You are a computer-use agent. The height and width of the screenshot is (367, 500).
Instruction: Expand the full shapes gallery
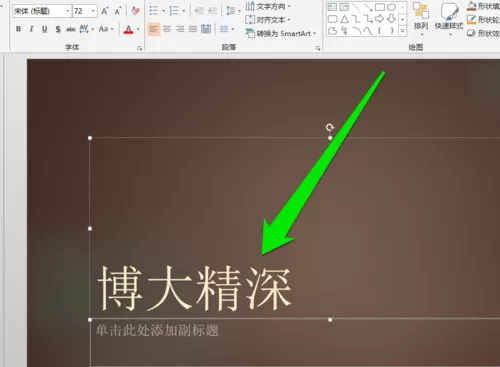pyautogui.click(x=403, y=31)
